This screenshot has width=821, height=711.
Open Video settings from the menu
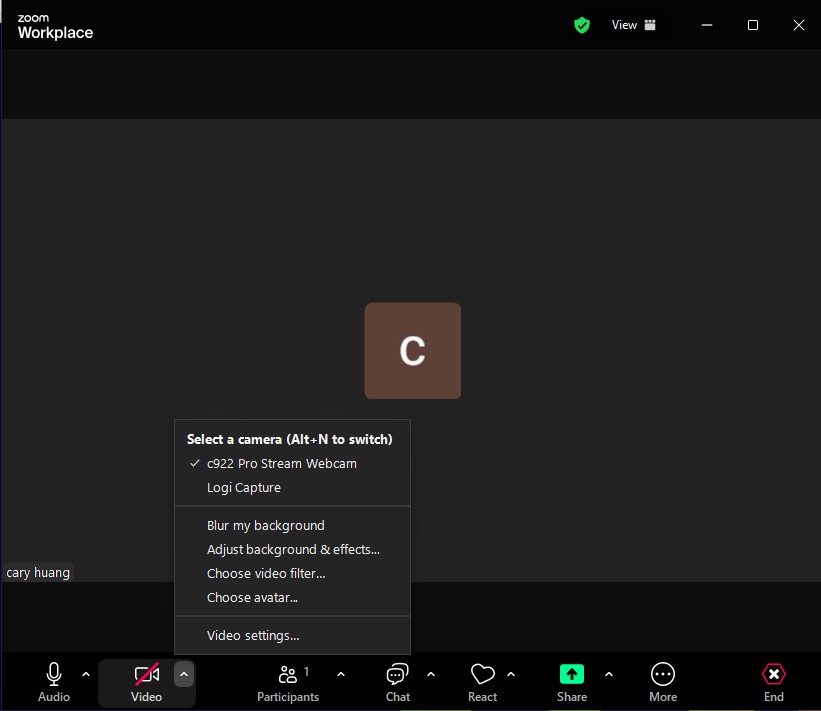pyautogui.click(x=253, y=636)
